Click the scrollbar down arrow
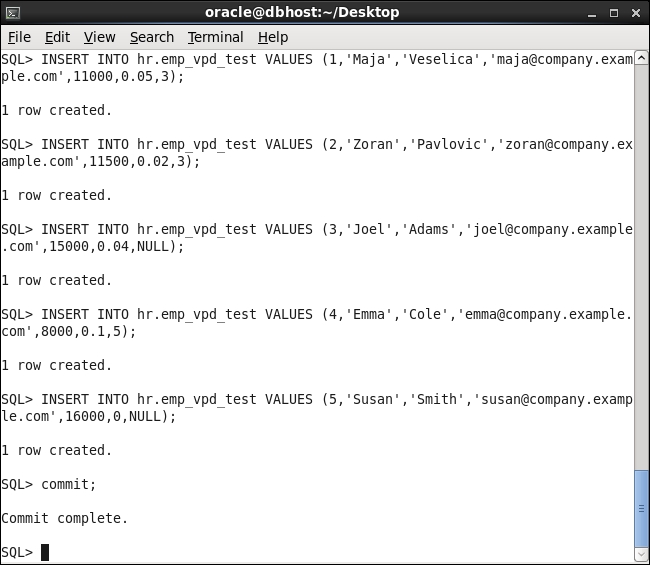Image resolution: width=650 pixels, height=565 pixels. tap(641, 554)
